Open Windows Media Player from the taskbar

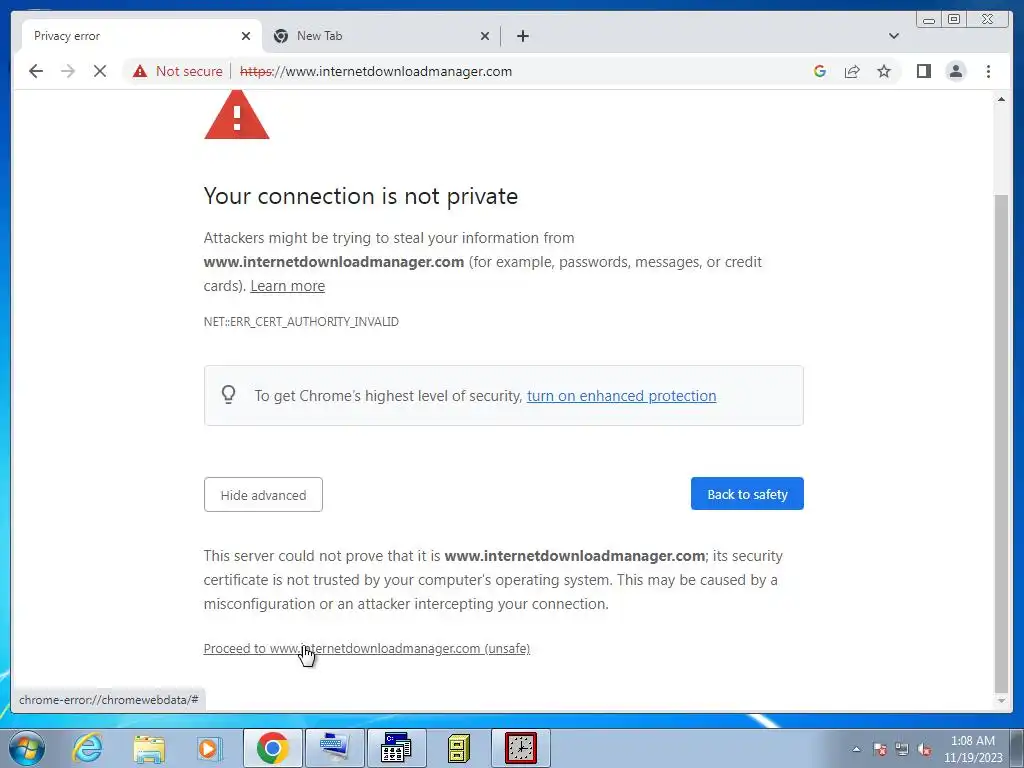[x=210, y=748]
